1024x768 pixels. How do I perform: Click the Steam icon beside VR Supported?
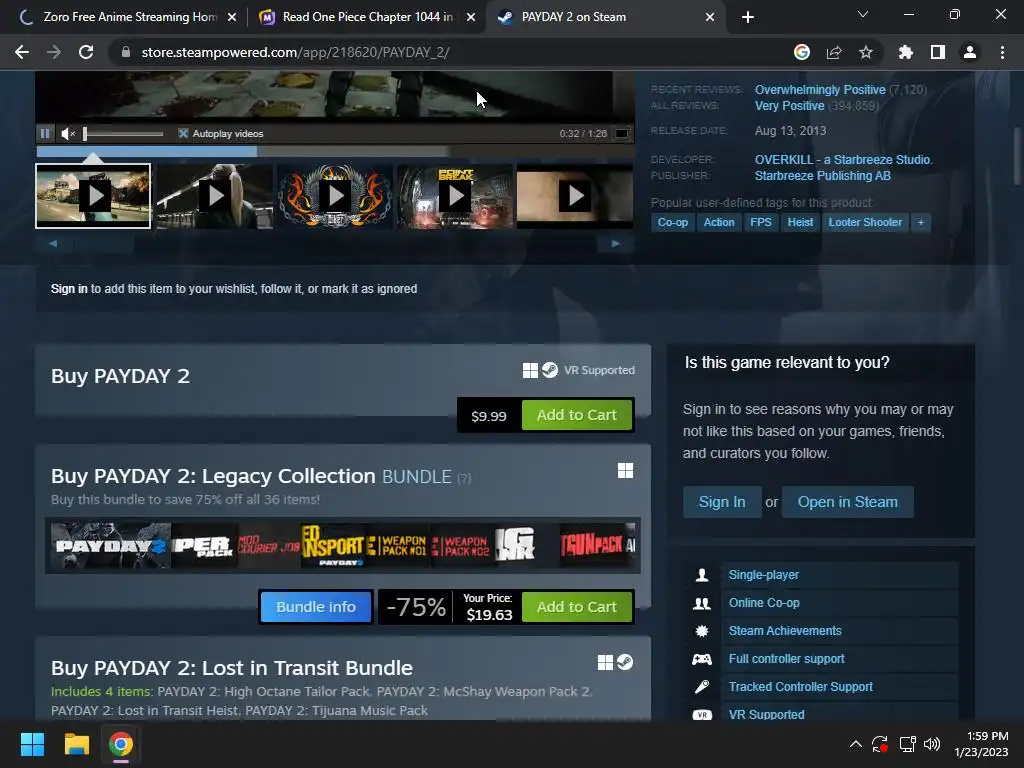550,370
